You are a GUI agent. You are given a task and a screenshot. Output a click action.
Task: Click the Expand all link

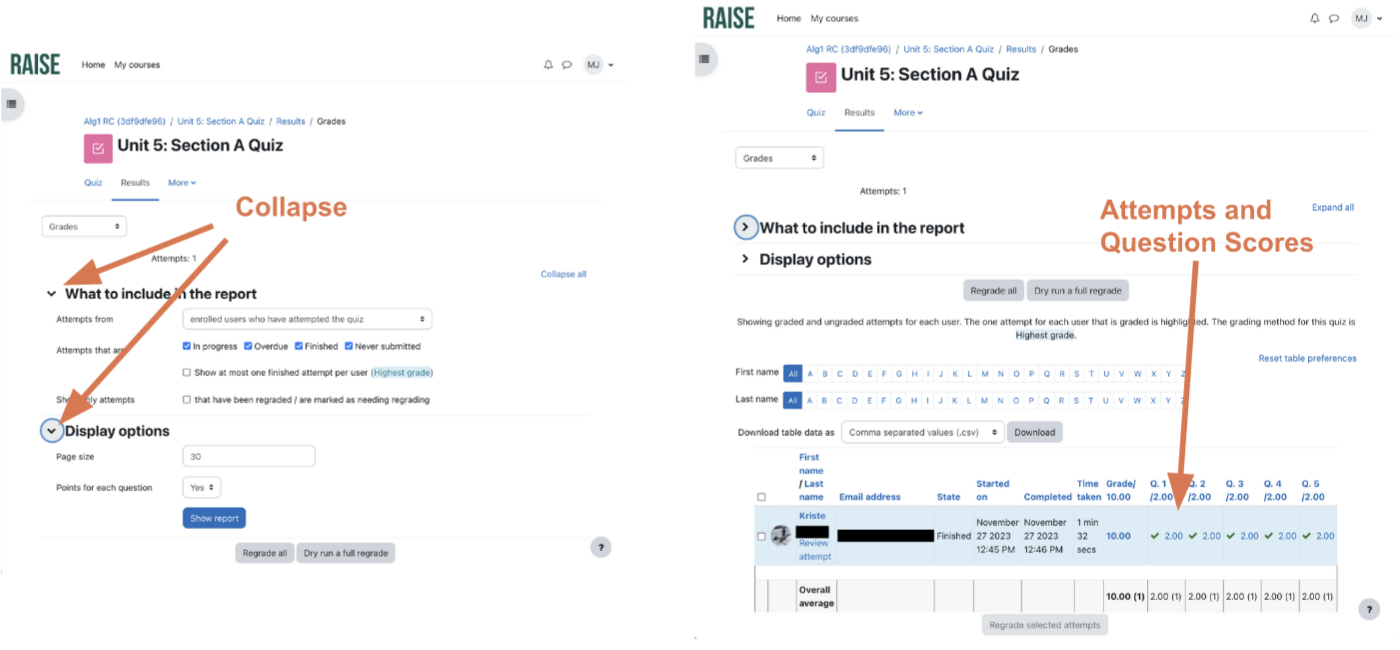pos(1332,208)
